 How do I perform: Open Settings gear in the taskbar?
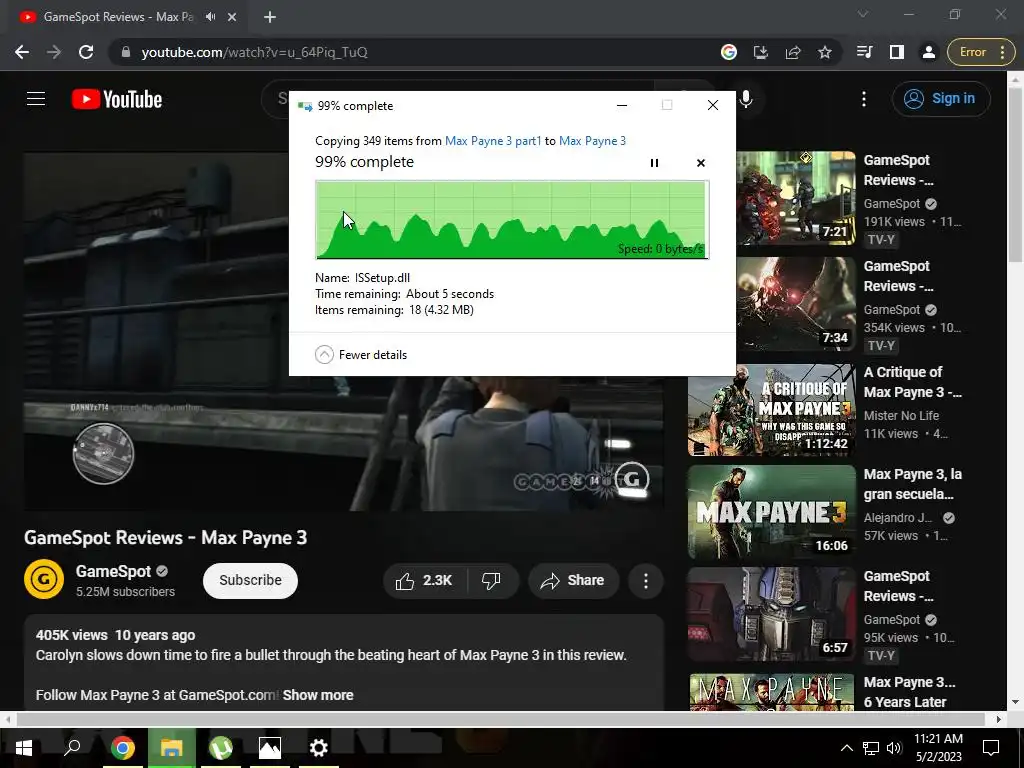(x=319, y=748)
